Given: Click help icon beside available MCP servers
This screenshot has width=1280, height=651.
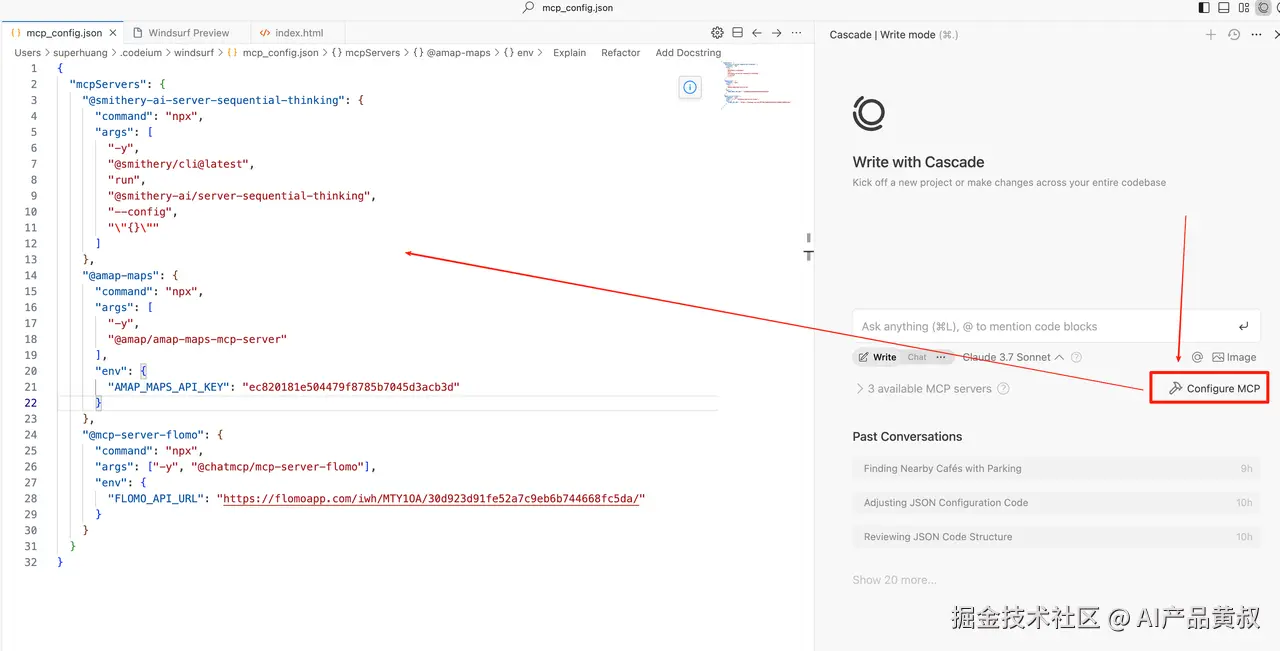Looking at the screenshot, I should click(1003, 389).
